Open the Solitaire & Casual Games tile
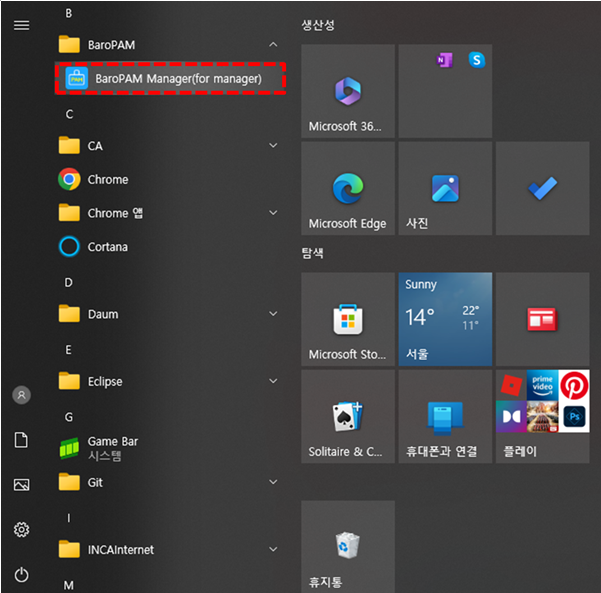 coord(348,416)
